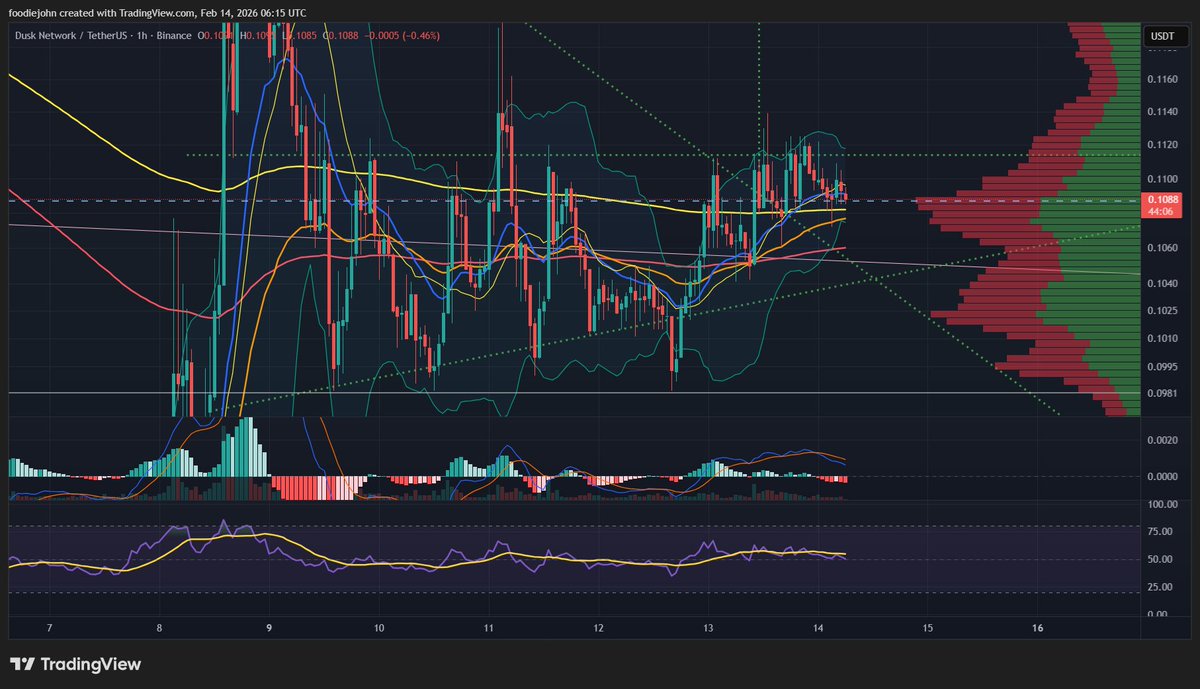Click the 0.1160 price axis label
The width and height of the screenshot is (1200, 689).
point(1162,78)
